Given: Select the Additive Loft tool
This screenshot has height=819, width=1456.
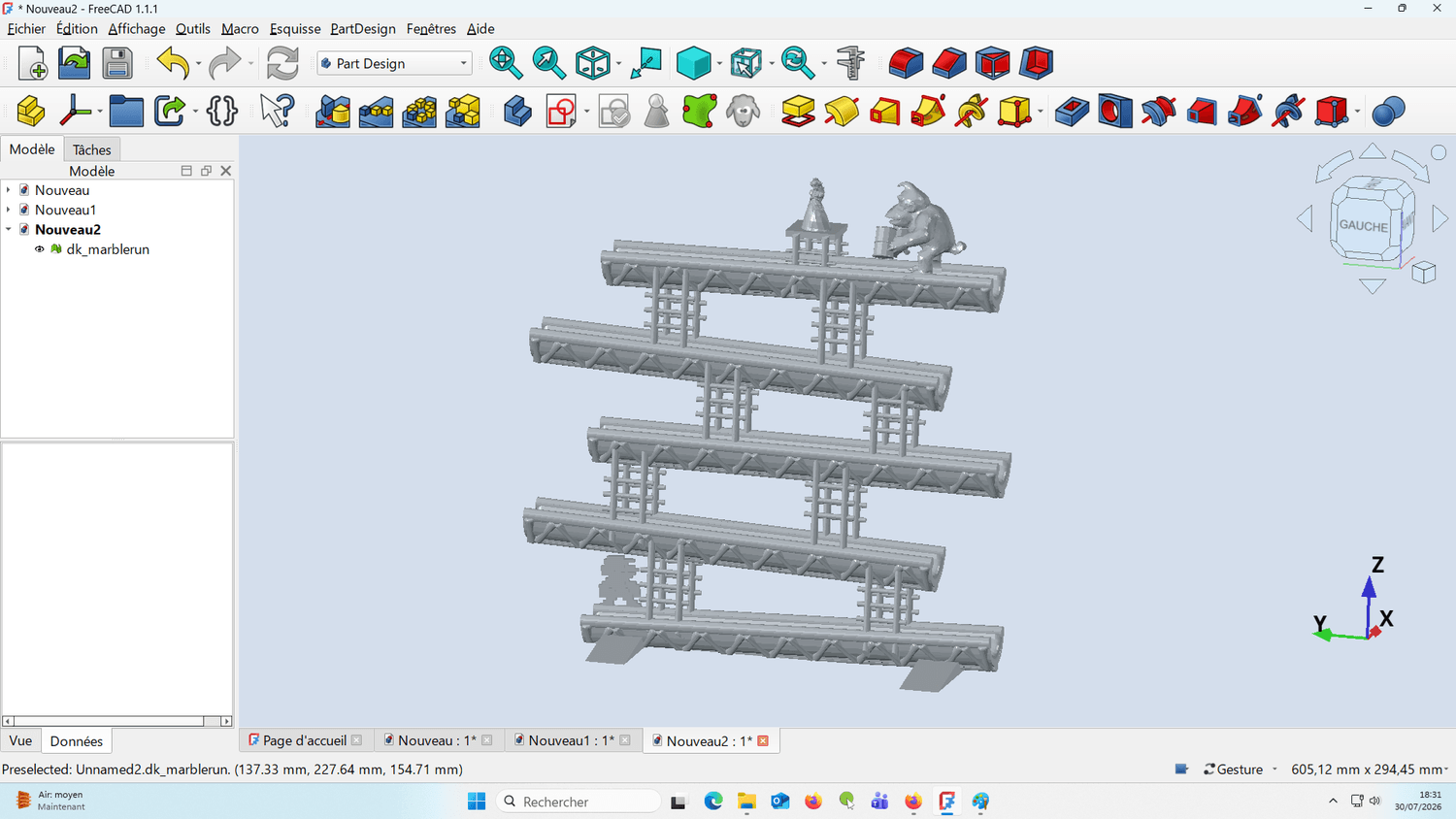Looking at the screenshot, I should coord(885,112).
